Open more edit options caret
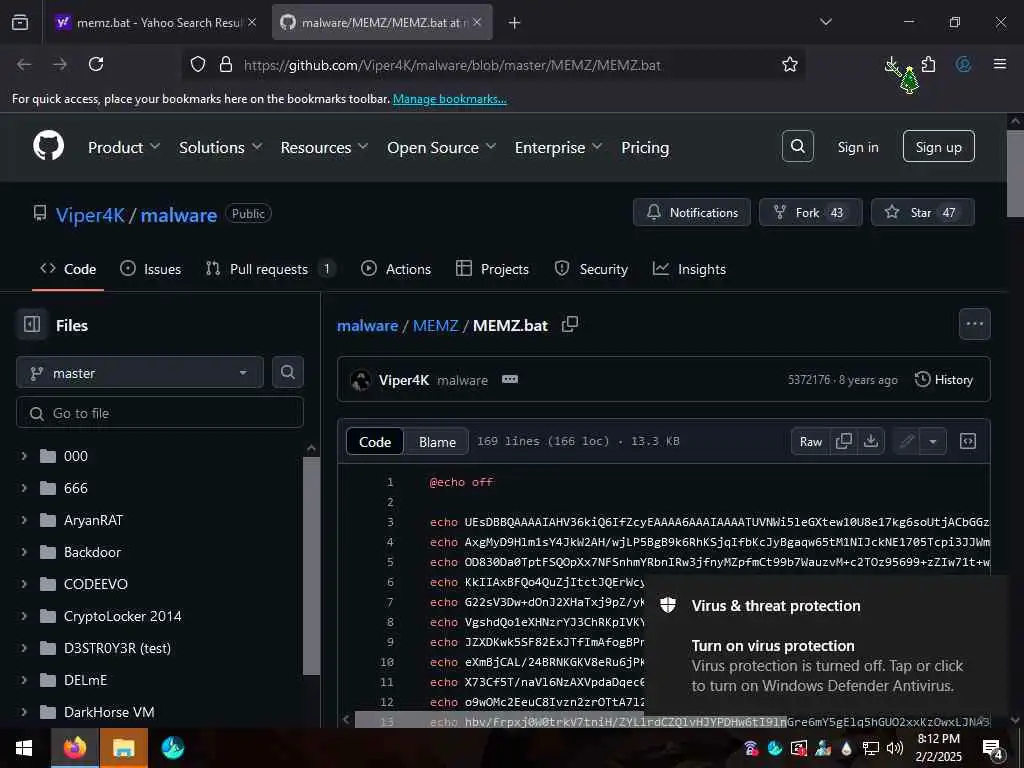The image size is (1024, 768). click(933, 441)
